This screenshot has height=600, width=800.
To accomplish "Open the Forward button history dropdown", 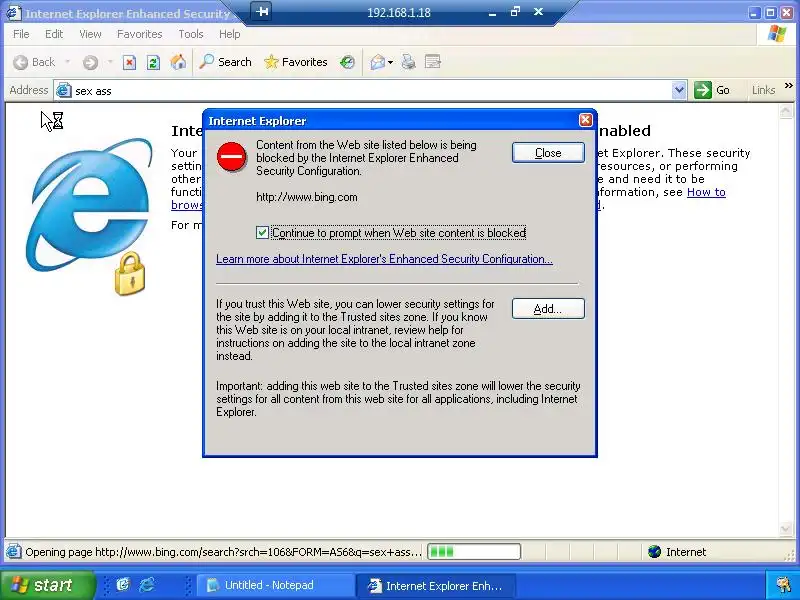I will click(109, 62).
